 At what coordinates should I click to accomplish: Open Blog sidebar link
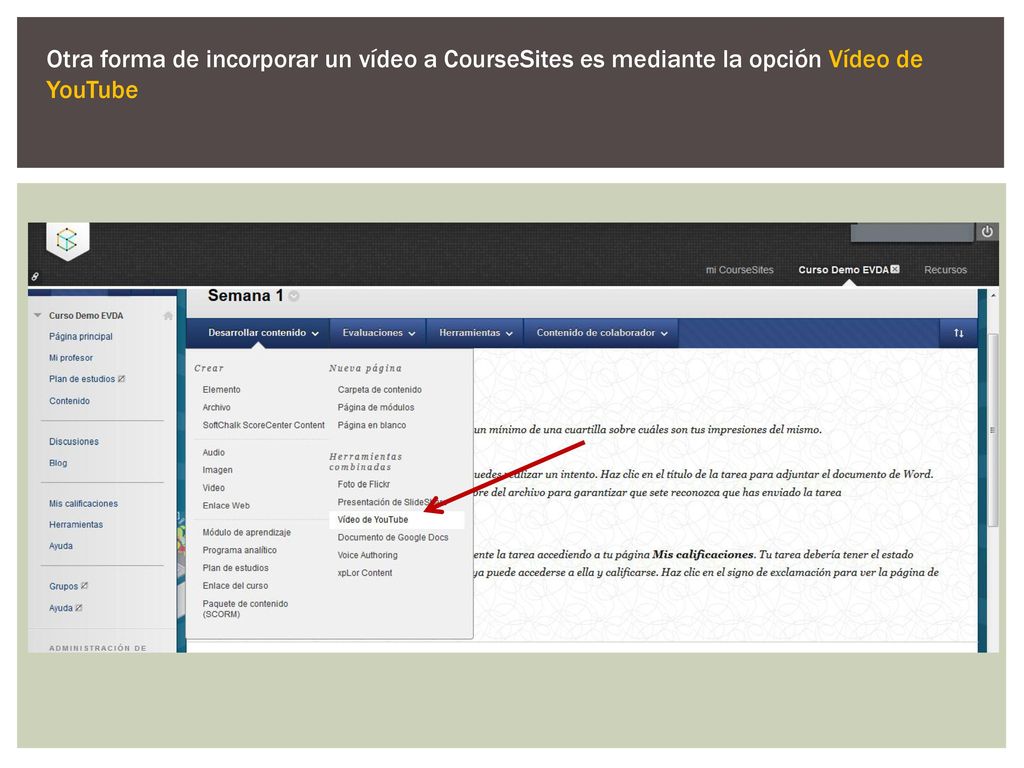[58, 463]
